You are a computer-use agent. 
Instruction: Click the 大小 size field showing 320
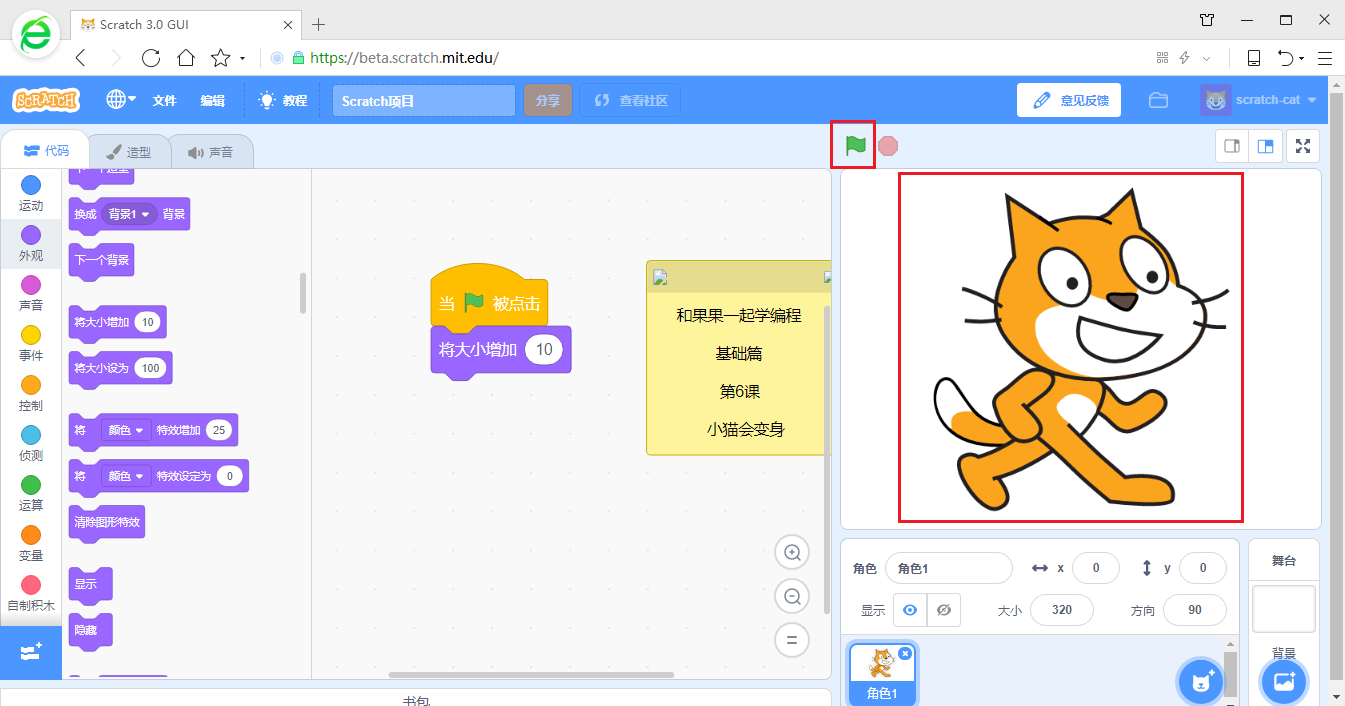(x=1062, y=610)
